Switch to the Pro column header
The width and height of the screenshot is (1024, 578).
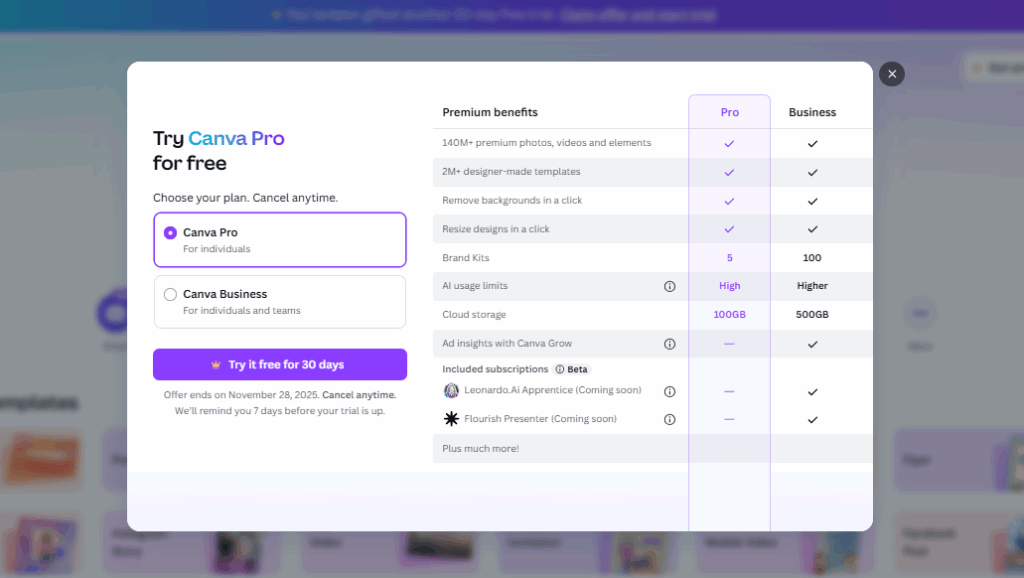pyautogui.click(x=729, y=111)
